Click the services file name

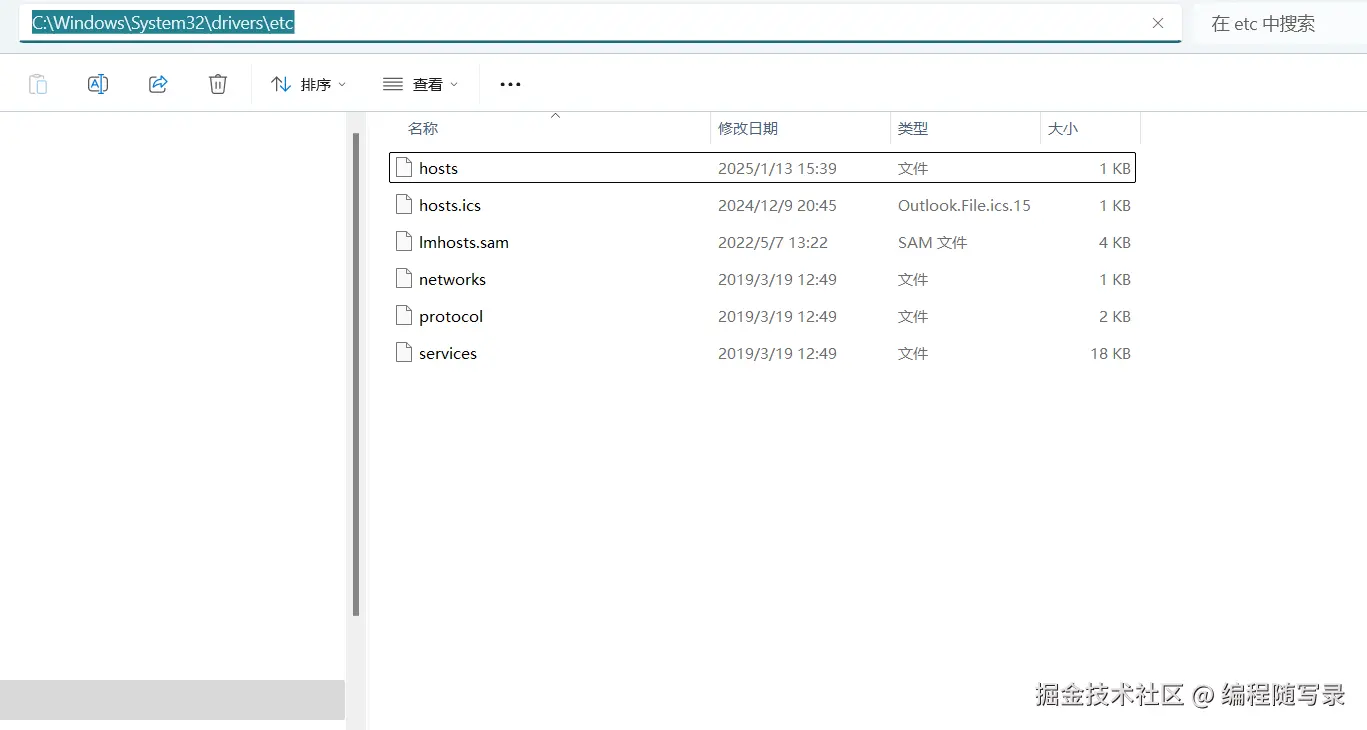coord(448,353)
